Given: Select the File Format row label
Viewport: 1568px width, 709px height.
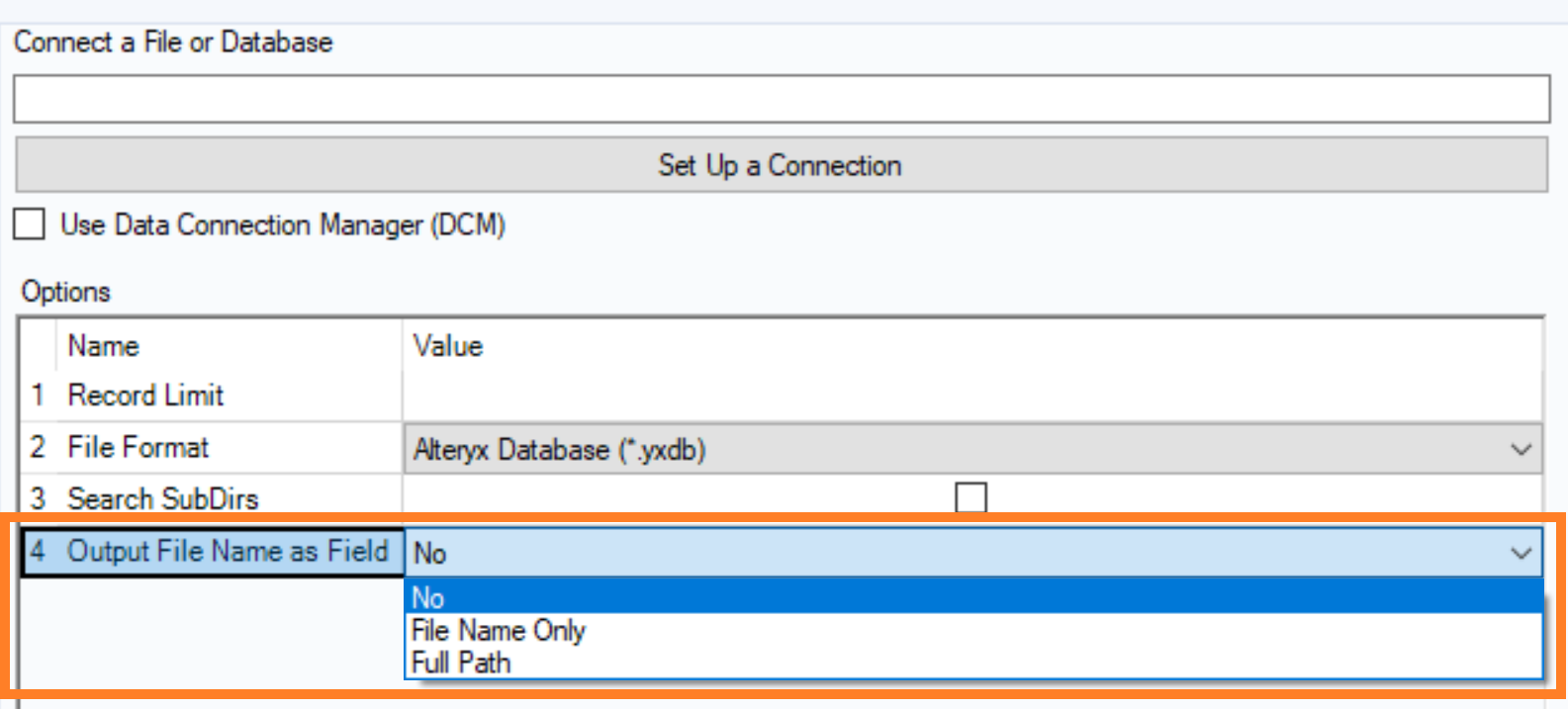Looking at the screenshot, I should (138, 448).
